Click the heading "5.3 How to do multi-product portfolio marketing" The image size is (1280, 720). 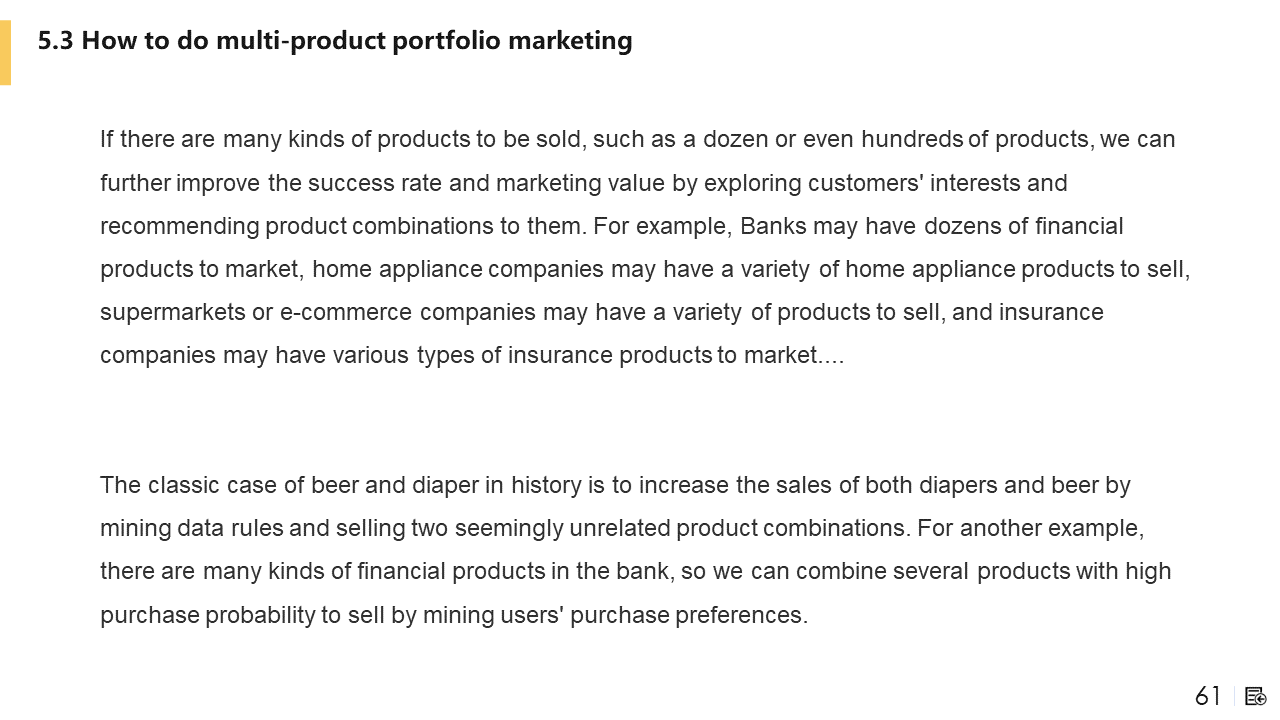[335, 41]
